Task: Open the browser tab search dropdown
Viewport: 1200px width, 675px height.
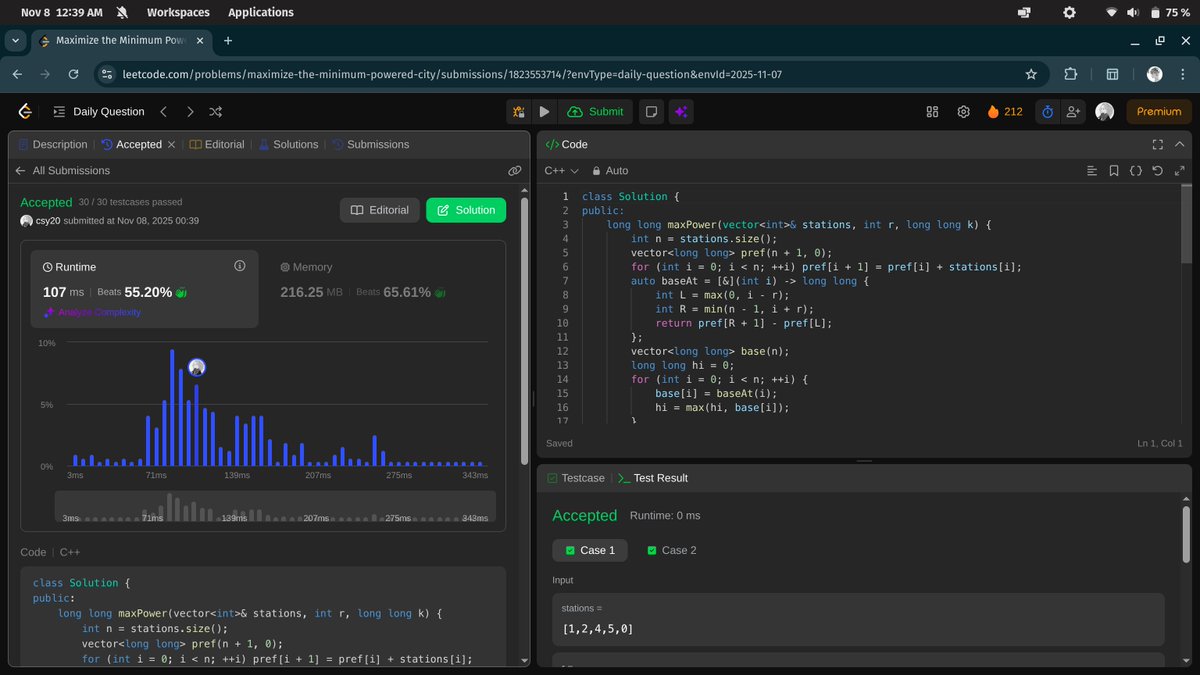Action: click(x=15, y=41)
